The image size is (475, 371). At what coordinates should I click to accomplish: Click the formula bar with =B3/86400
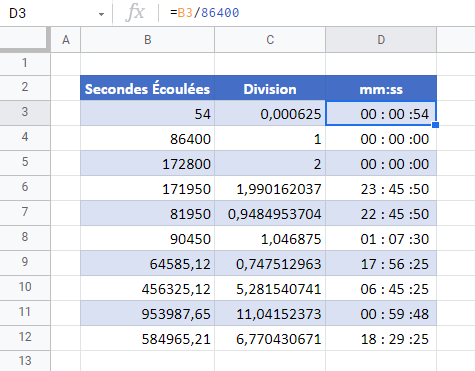point(317,13)
